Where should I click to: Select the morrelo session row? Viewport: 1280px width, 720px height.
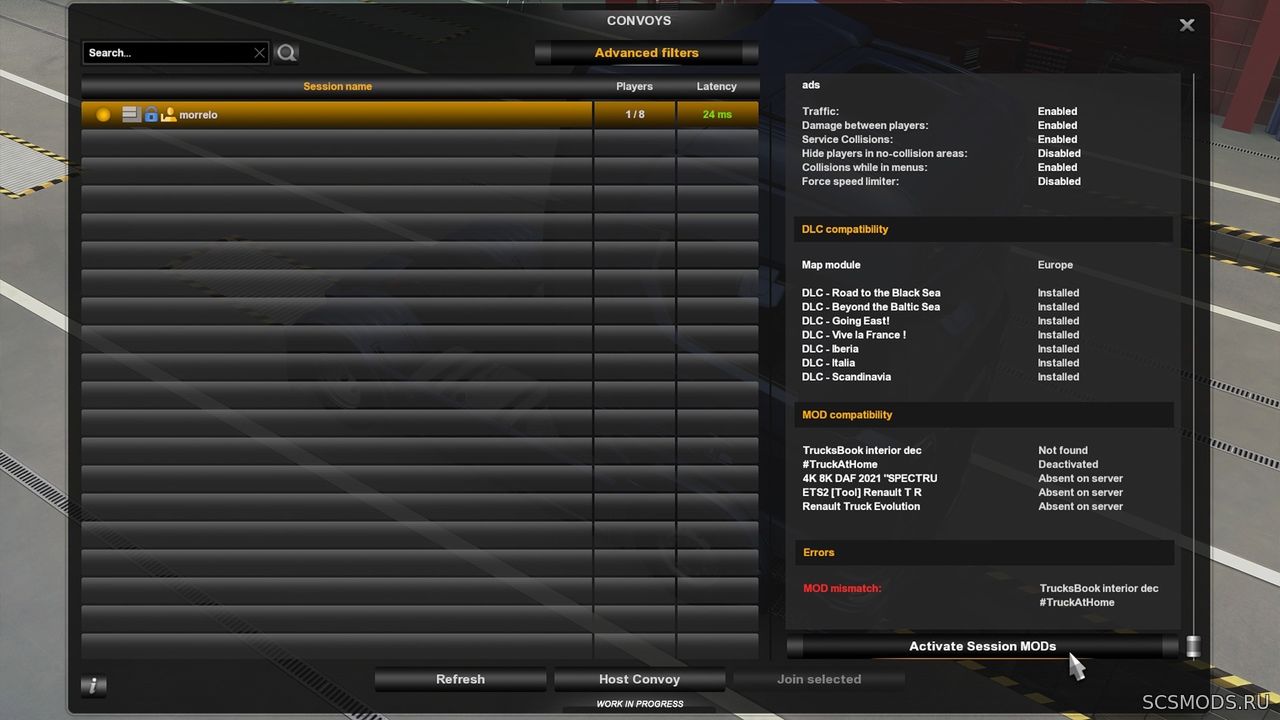tap(420, 115)
